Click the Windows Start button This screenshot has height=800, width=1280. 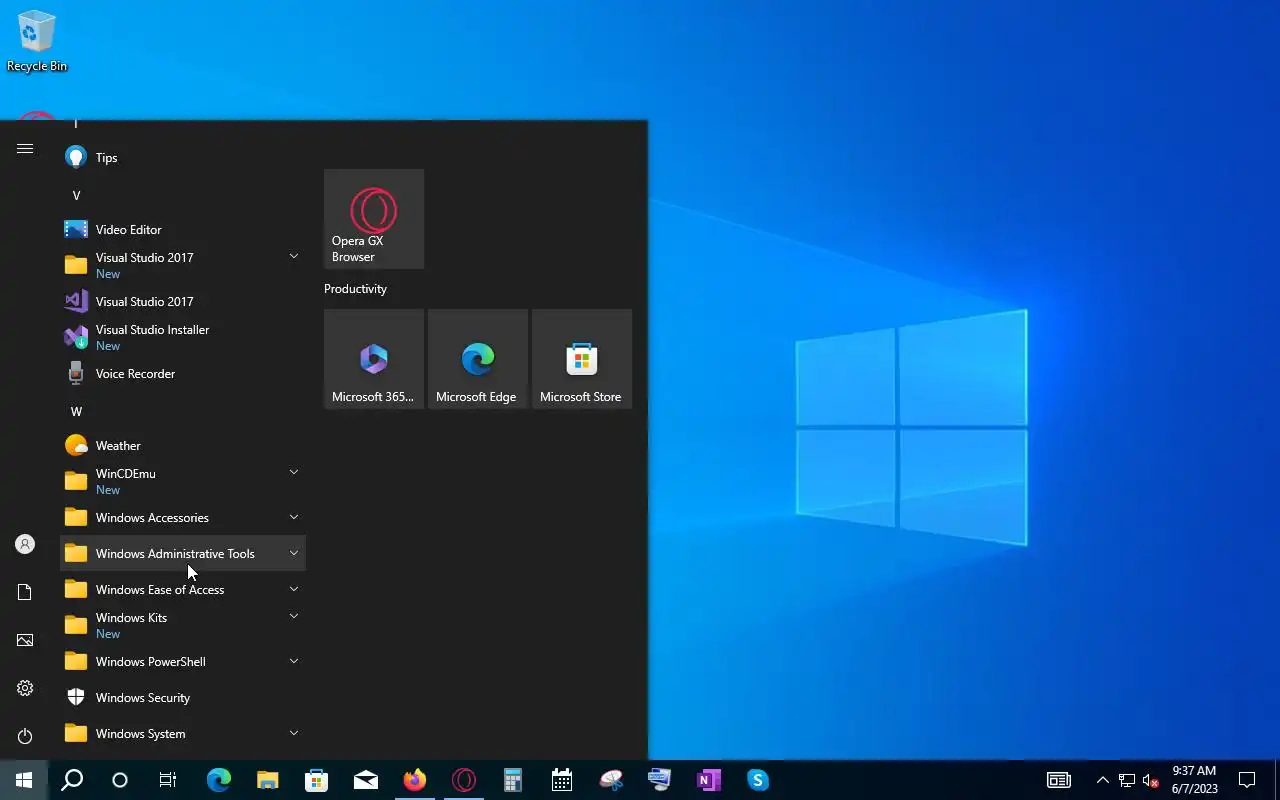pos(24,780)
